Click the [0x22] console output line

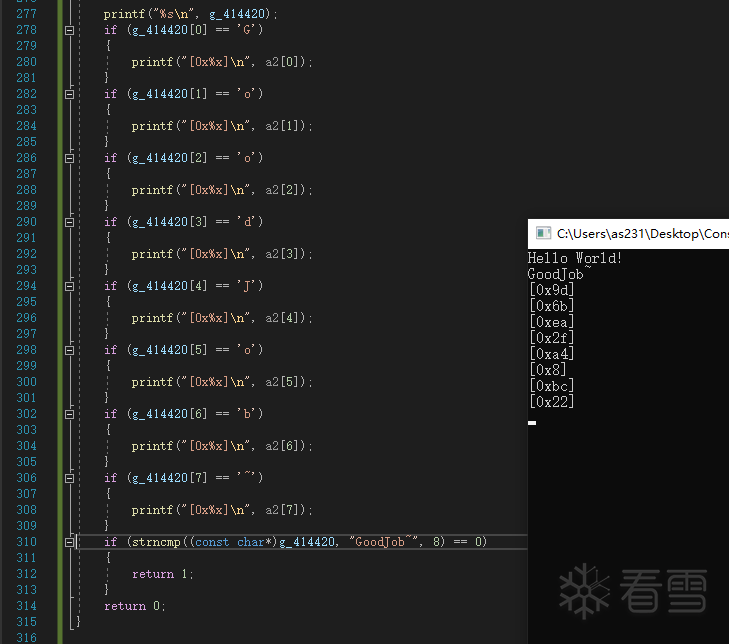[551, 402]
